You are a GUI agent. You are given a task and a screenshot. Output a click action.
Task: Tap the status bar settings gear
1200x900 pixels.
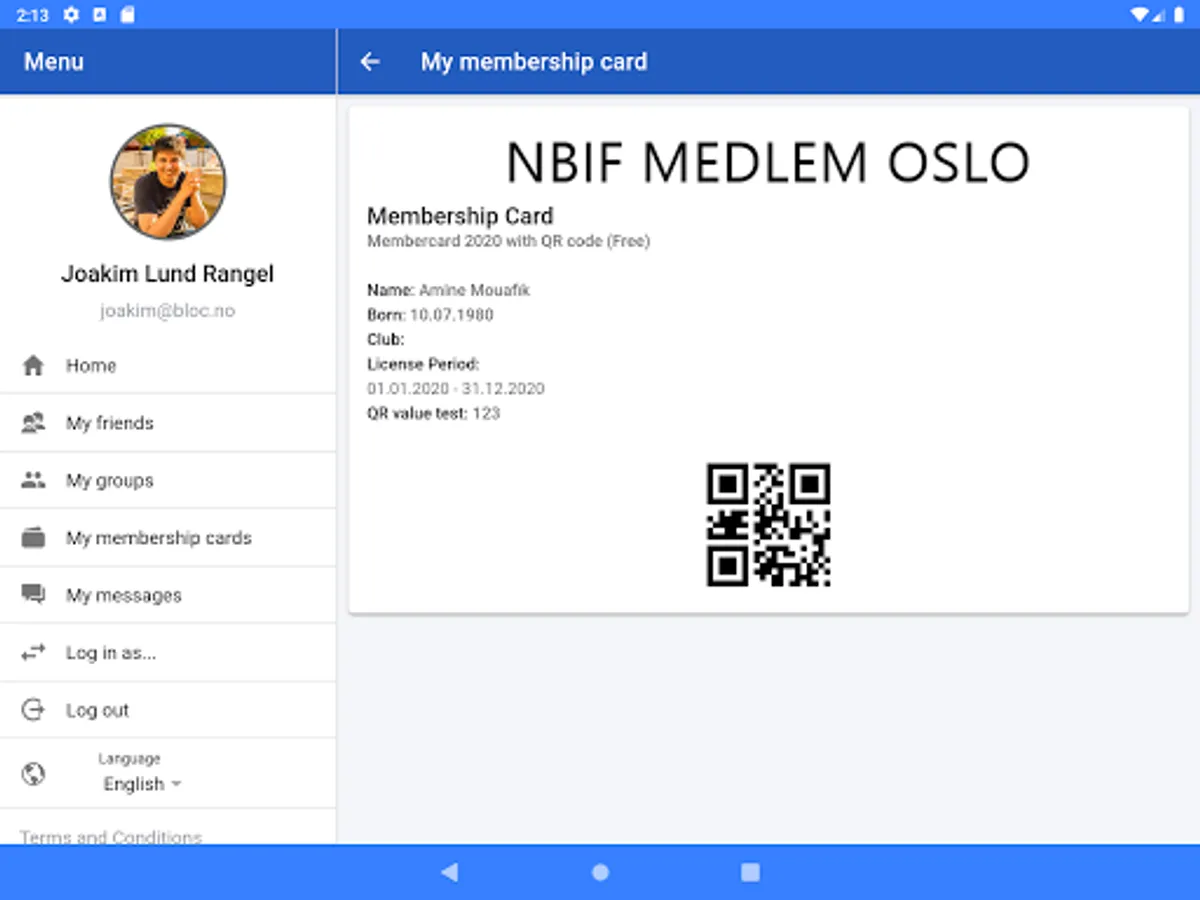[x=70, y=14]
